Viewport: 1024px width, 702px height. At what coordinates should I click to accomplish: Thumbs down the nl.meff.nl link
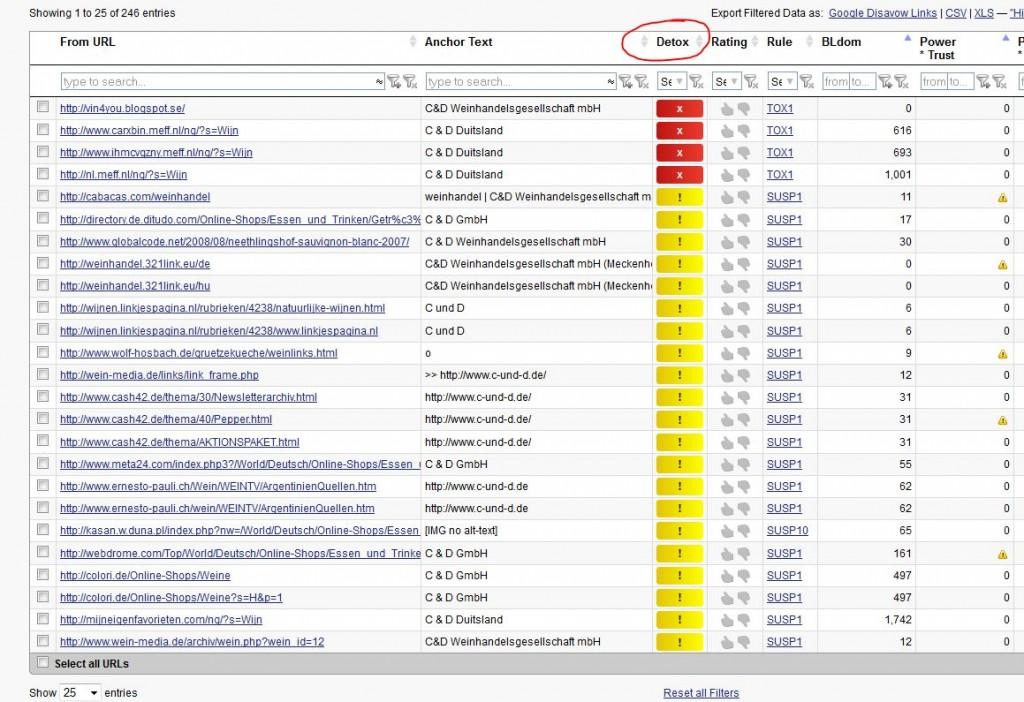tap(743, 175)
